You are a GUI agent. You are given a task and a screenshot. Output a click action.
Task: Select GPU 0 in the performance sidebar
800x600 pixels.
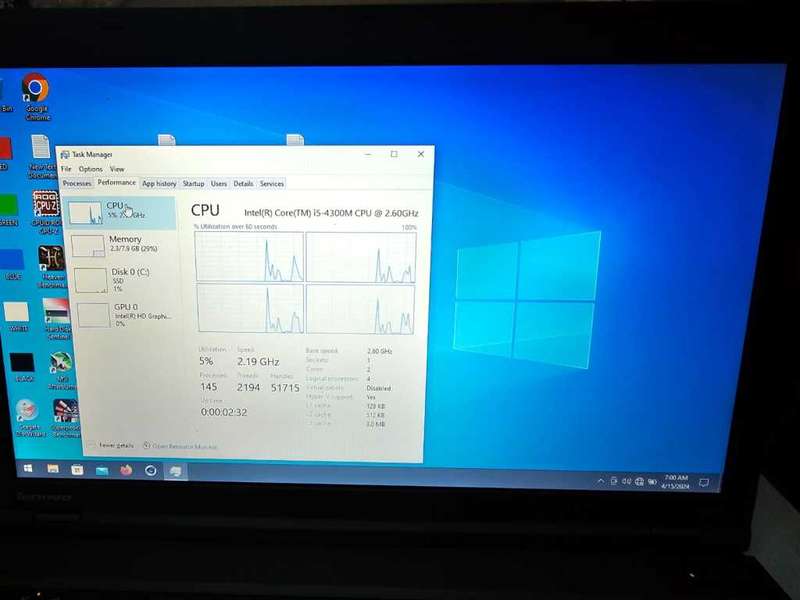point(128,314)
